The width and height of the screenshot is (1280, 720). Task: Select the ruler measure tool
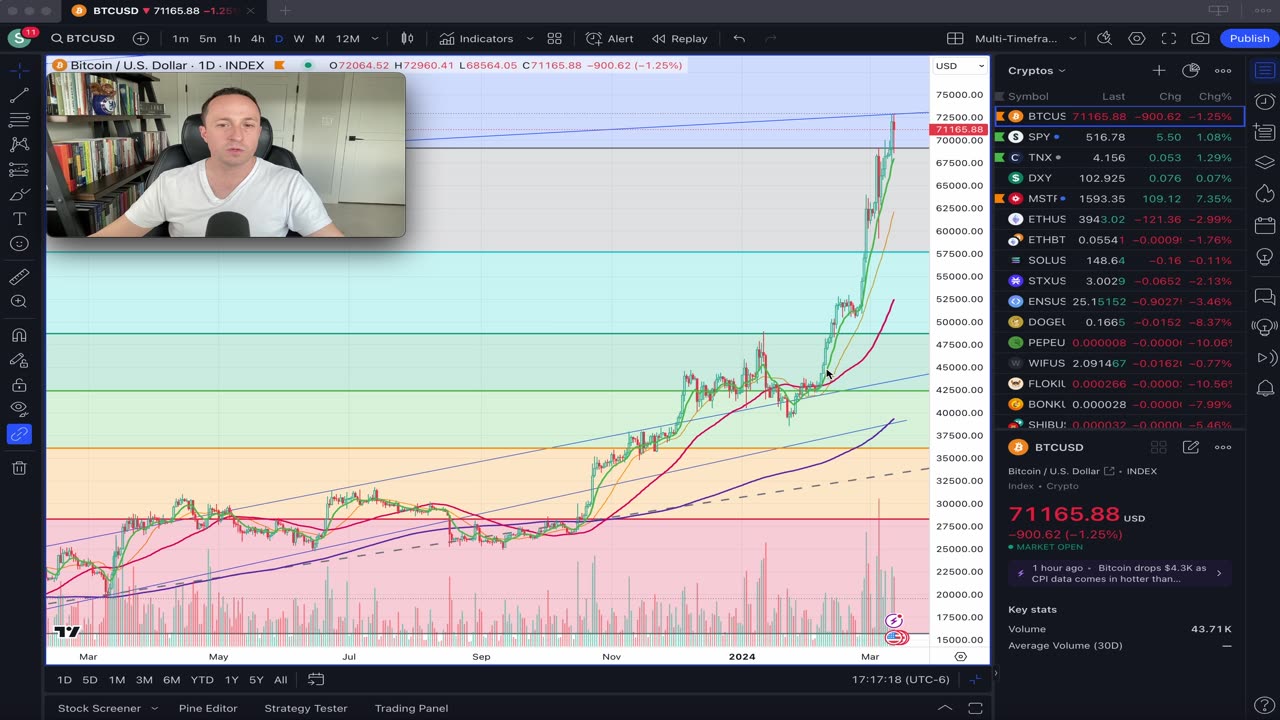19,277
